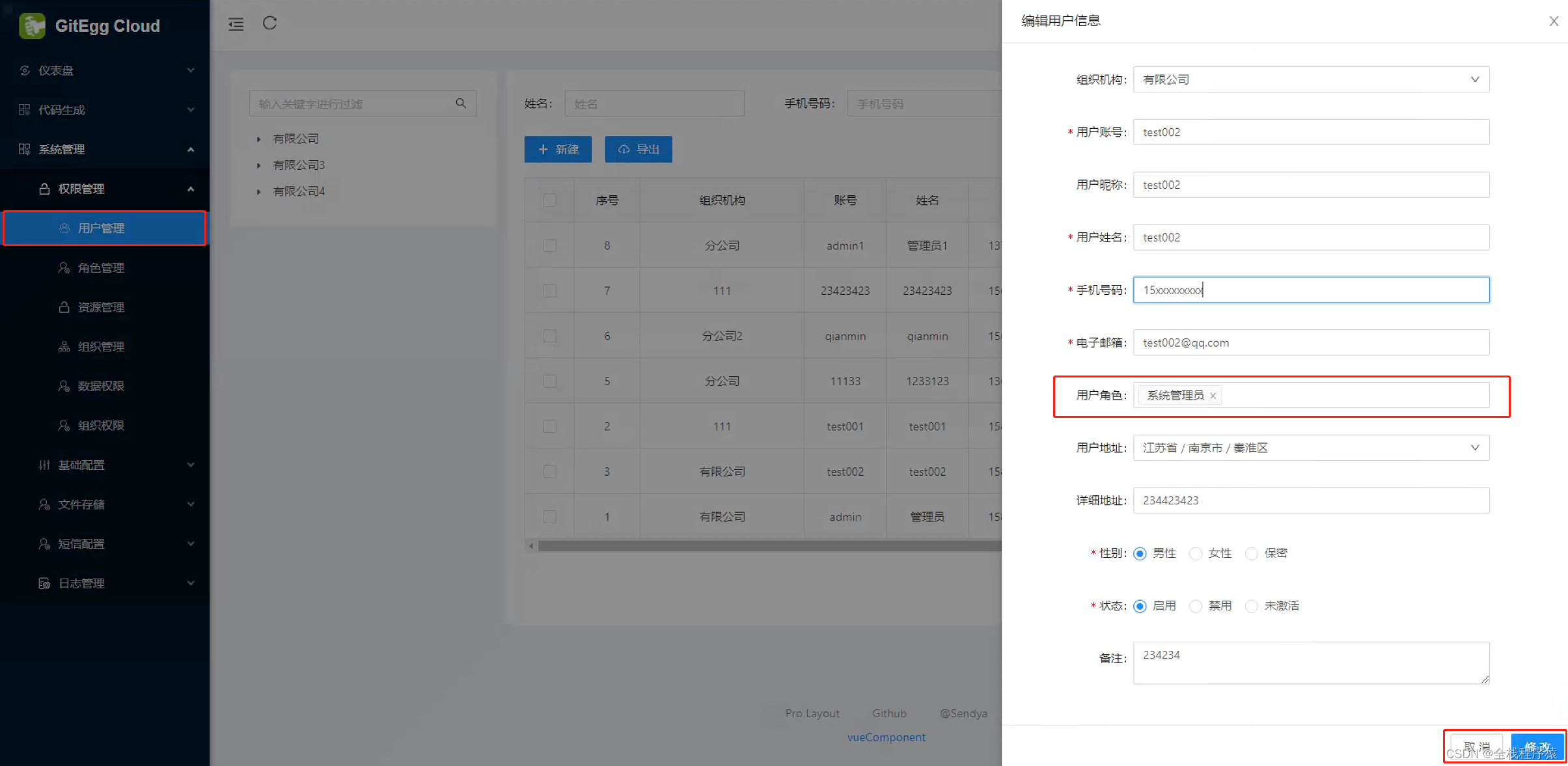Viewport: 1568px width, 766px height.
Task: Click the GitEgg Cloud logo
Action: click(x=32, y=26)
